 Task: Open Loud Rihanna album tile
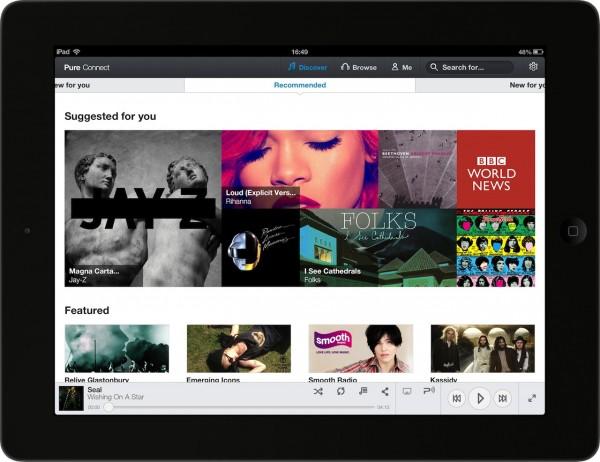(x=300, y=169)
